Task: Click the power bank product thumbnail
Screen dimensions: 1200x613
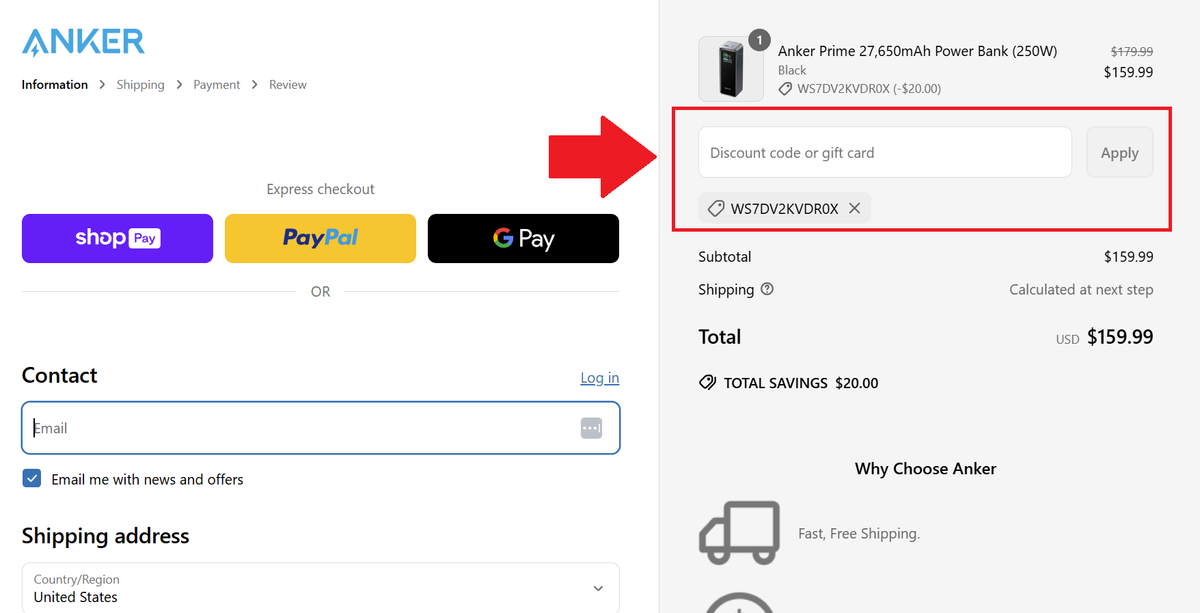Action: click(x=731, y=68)
